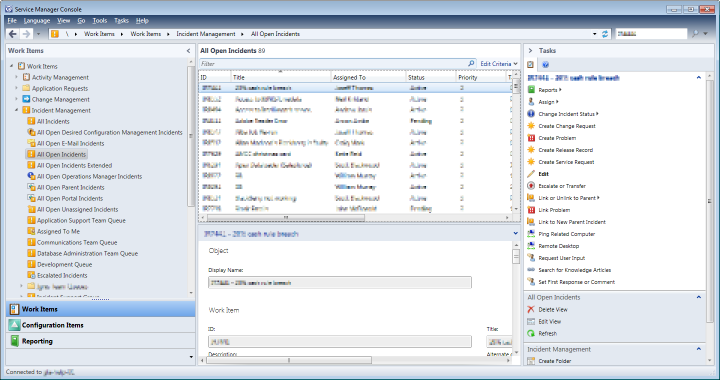Click the Request User Input icon
Image resolution: width=720 pixels, height=380 pixels.
coord(531,258)
